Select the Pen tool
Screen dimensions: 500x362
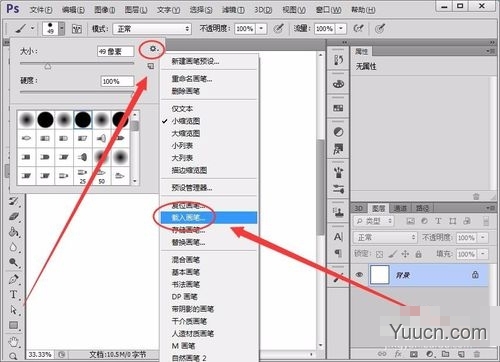coord(14,279)
